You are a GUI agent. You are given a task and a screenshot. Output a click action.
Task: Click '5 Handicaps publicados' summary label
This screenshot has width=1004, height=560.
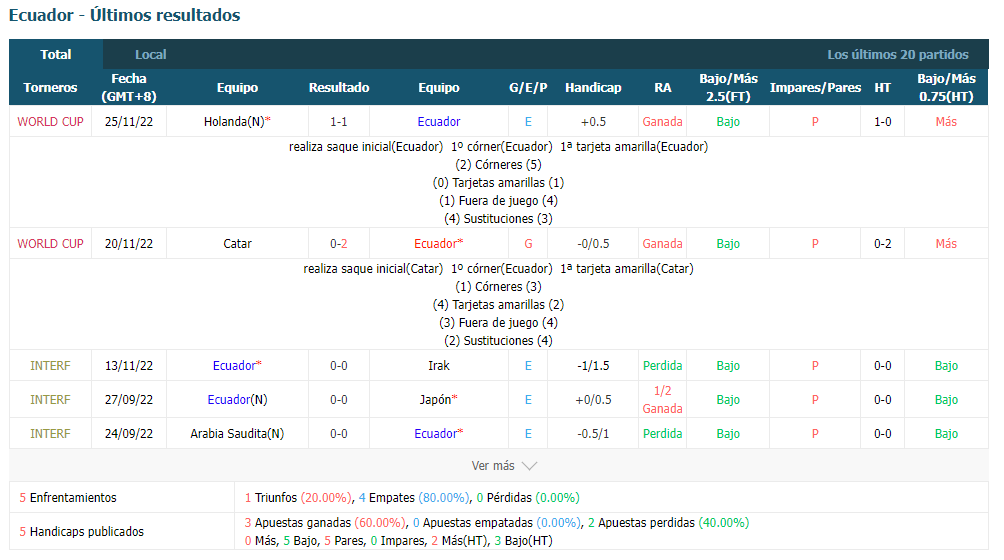(x=81, y=532)
